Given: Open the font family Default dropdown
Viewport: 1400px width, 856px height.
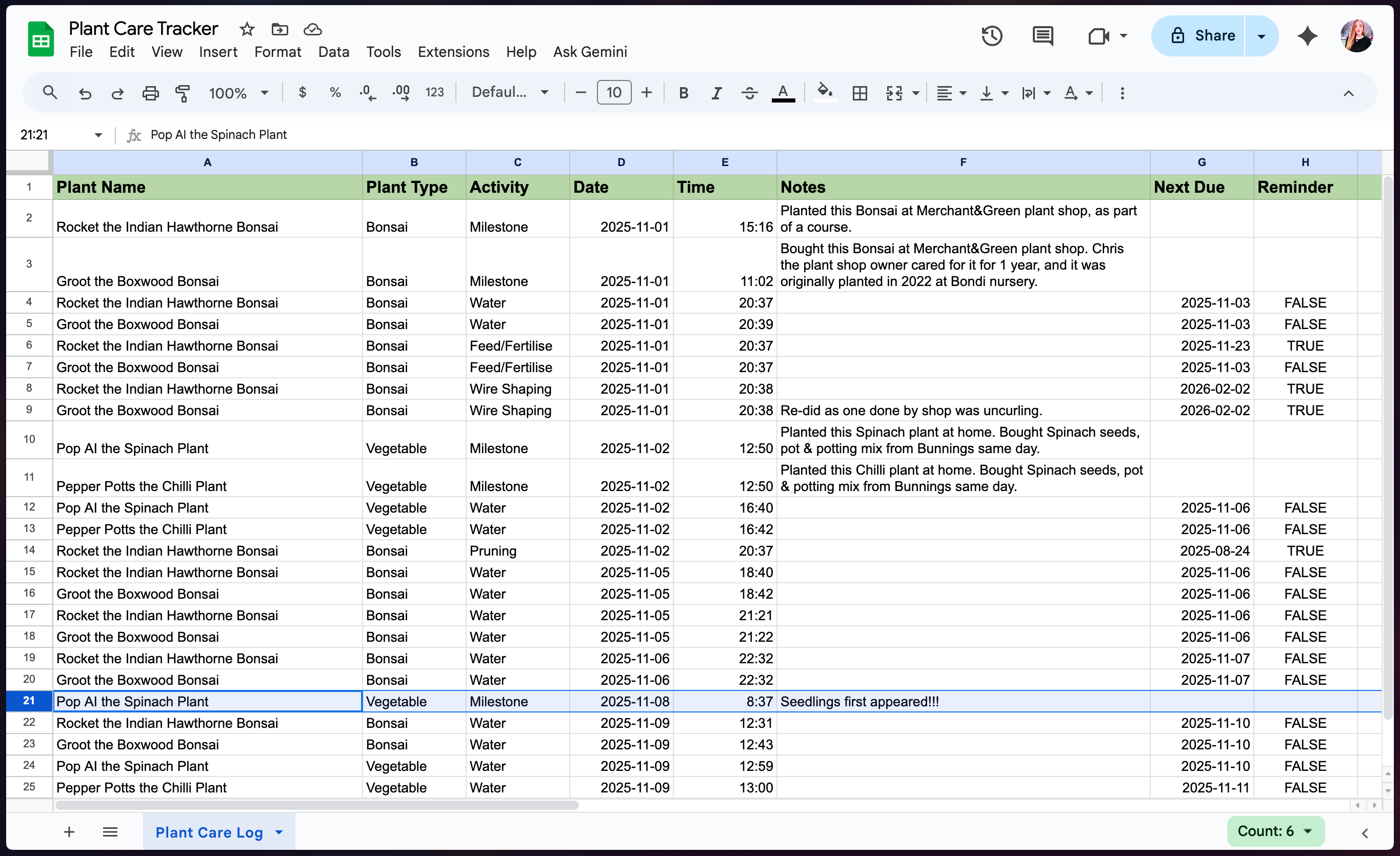Looking at the screenshot, I should tap(510, 93).
